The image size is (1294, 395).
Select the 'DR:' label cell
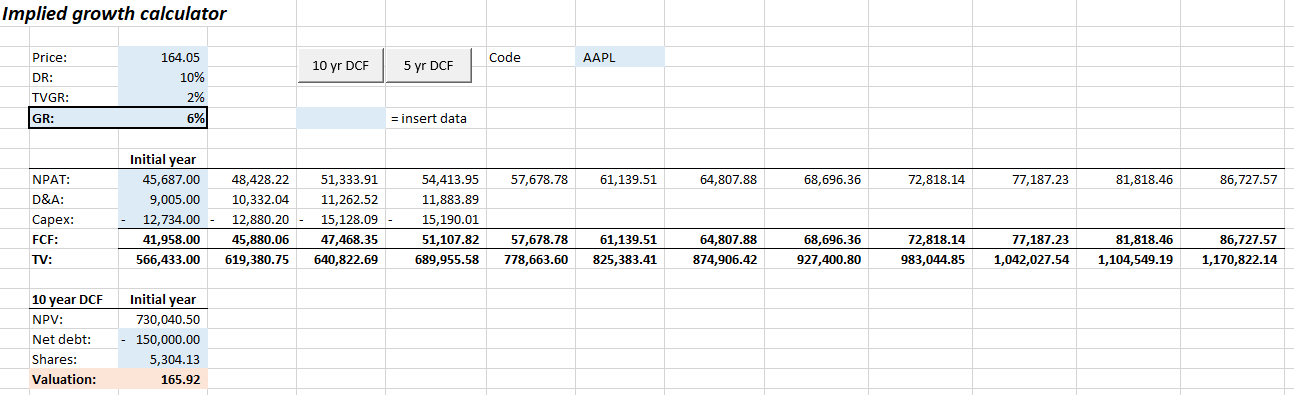(x=74, y=77)
